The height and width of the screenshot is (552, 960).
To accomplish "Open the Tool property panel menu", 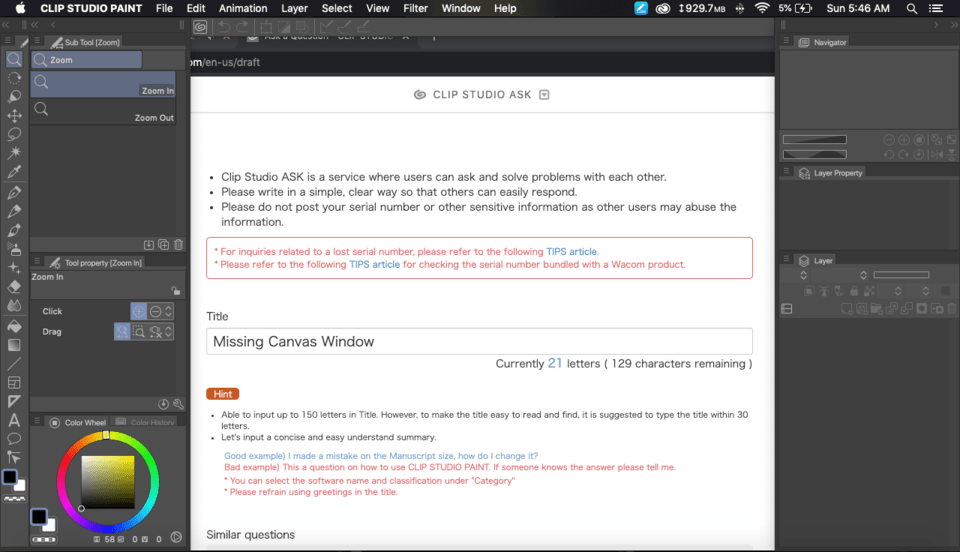I will [37, 261].
